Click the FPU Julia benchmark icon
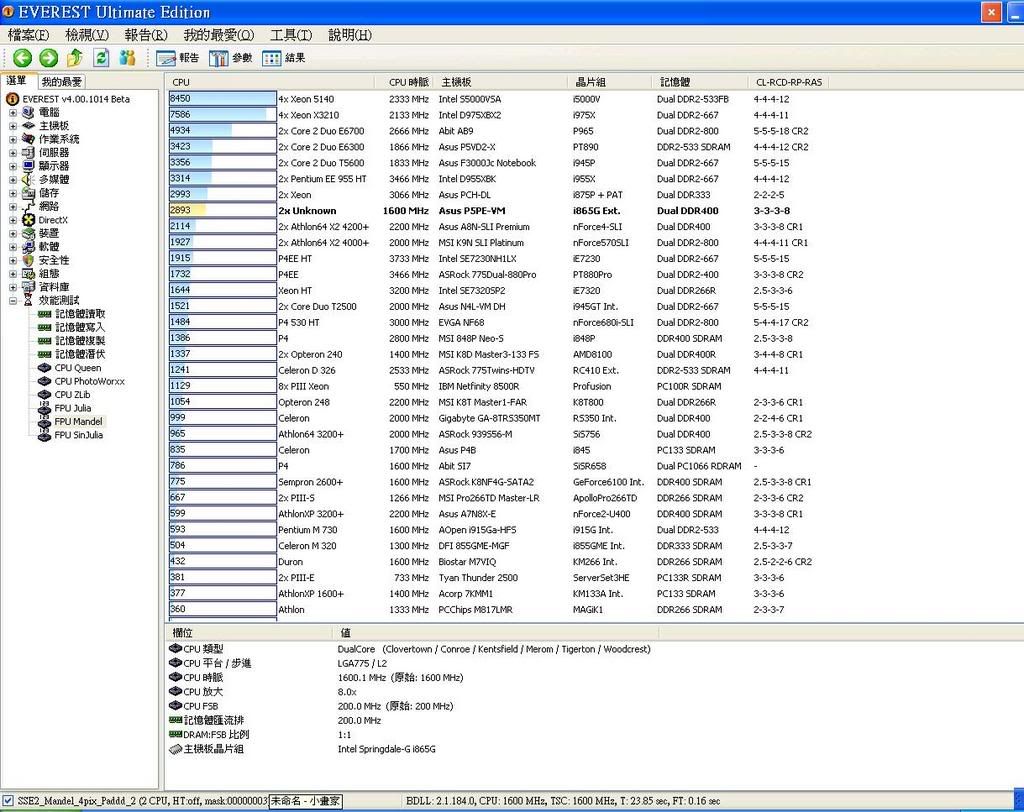 tap(44, 408)
